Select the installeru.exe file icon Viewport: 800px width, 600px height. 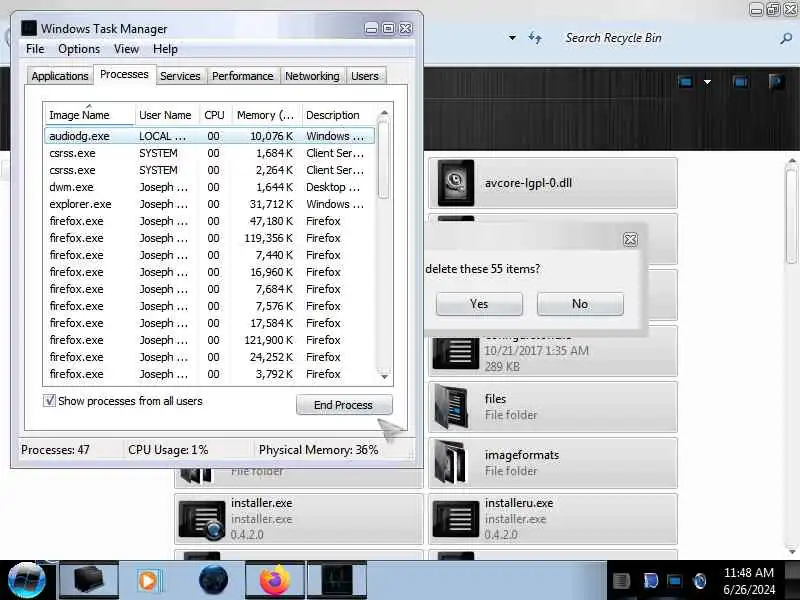pos(456,519)
